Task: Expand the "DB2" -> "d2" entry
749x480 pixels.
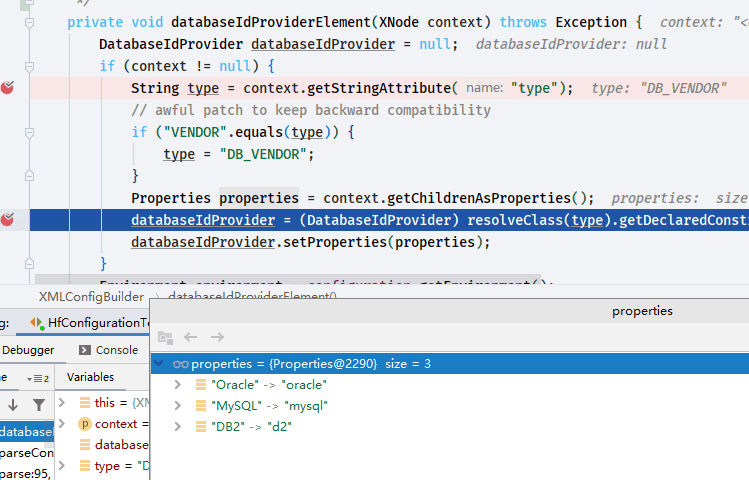Action: (x=178, y=426)
